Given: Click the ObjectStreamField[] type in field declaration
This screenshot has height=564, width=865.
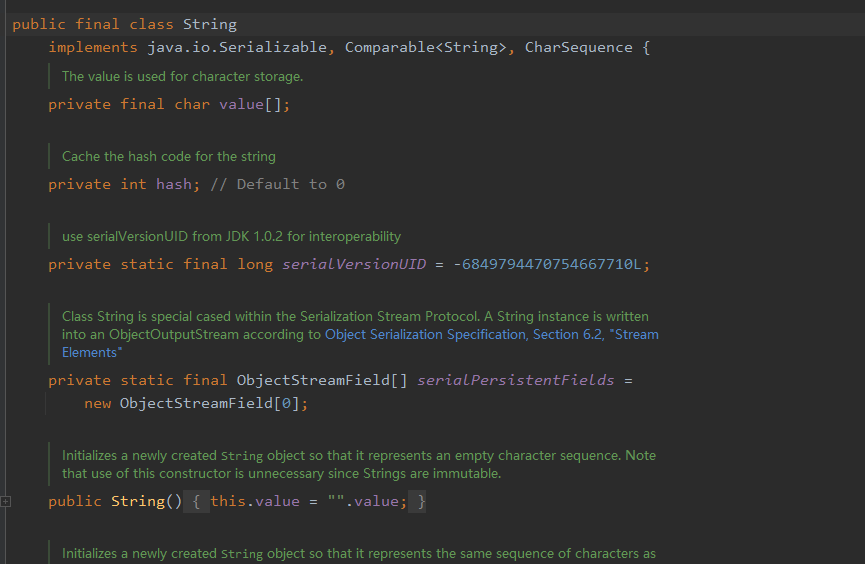Looking at the screenshot, I should pos(322,380).
